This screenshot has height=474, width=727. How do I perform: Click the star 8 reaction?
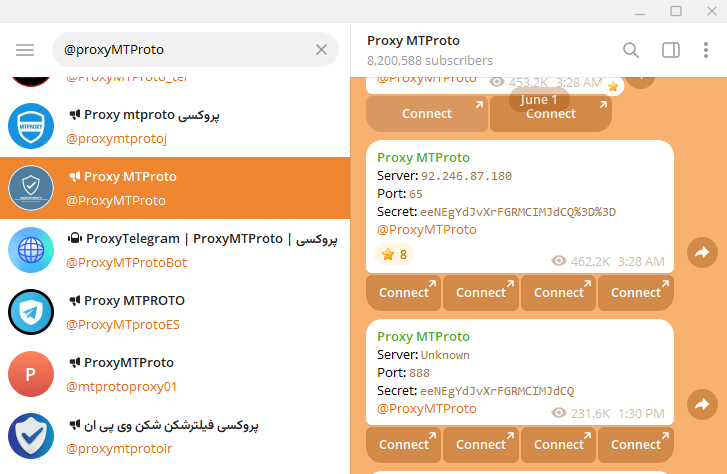click(x=394, y=254)
